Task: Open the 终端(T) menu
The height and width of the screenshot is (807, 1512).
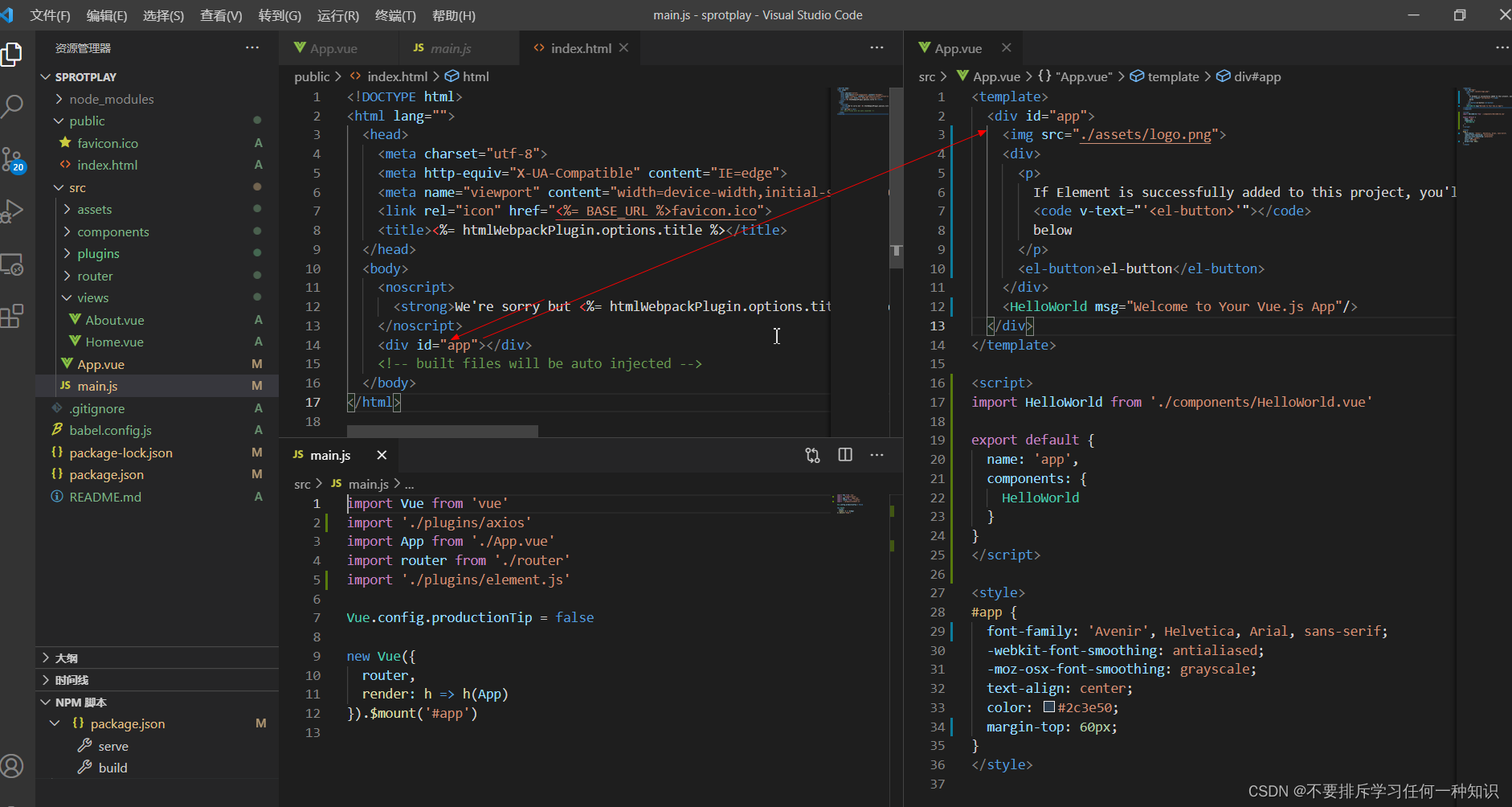Action: pos(395,15)
